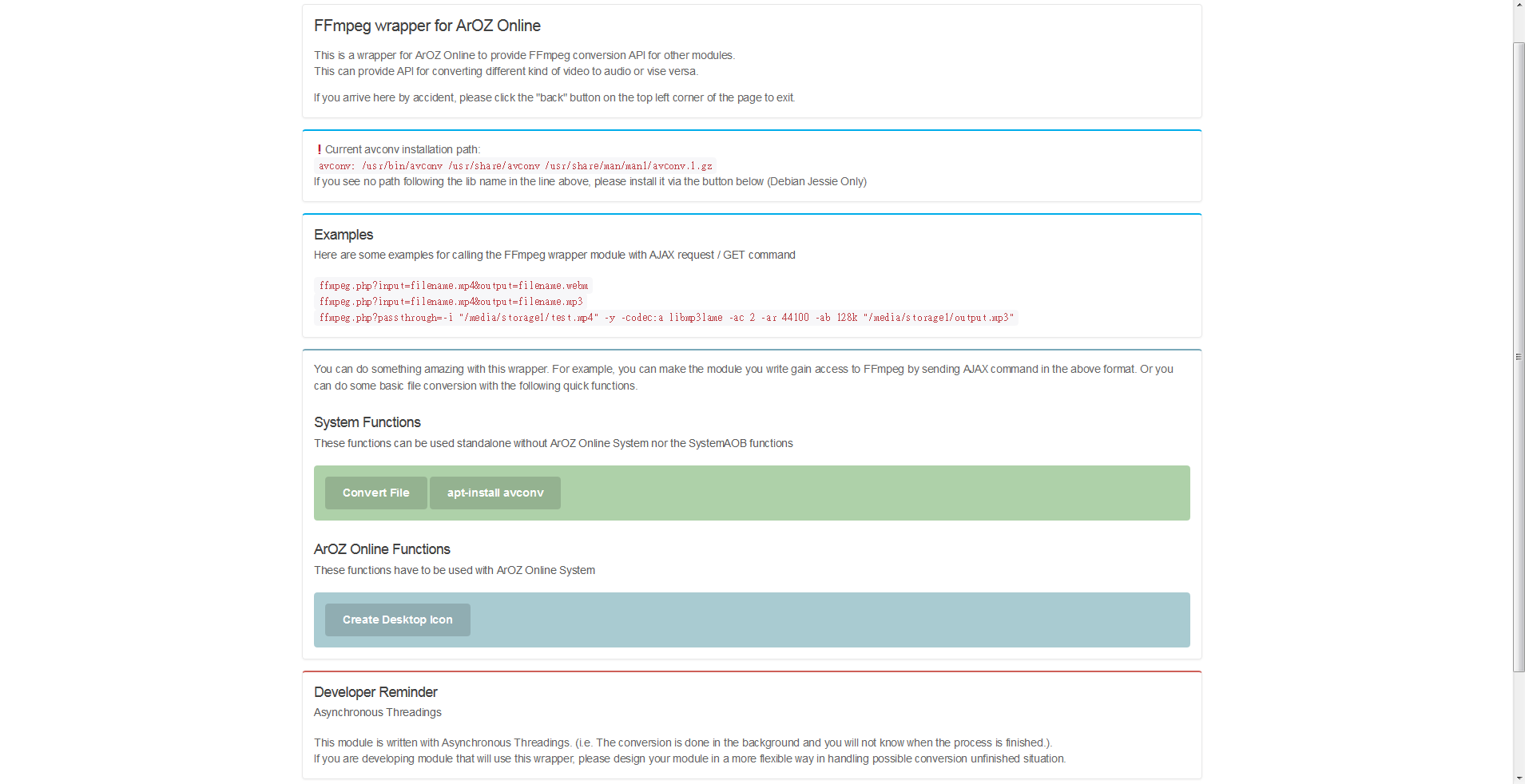The height and width of the screenshot is (784, 1525).
Task: Click the 'System Functions' heading
Action: tap(367, 422)
